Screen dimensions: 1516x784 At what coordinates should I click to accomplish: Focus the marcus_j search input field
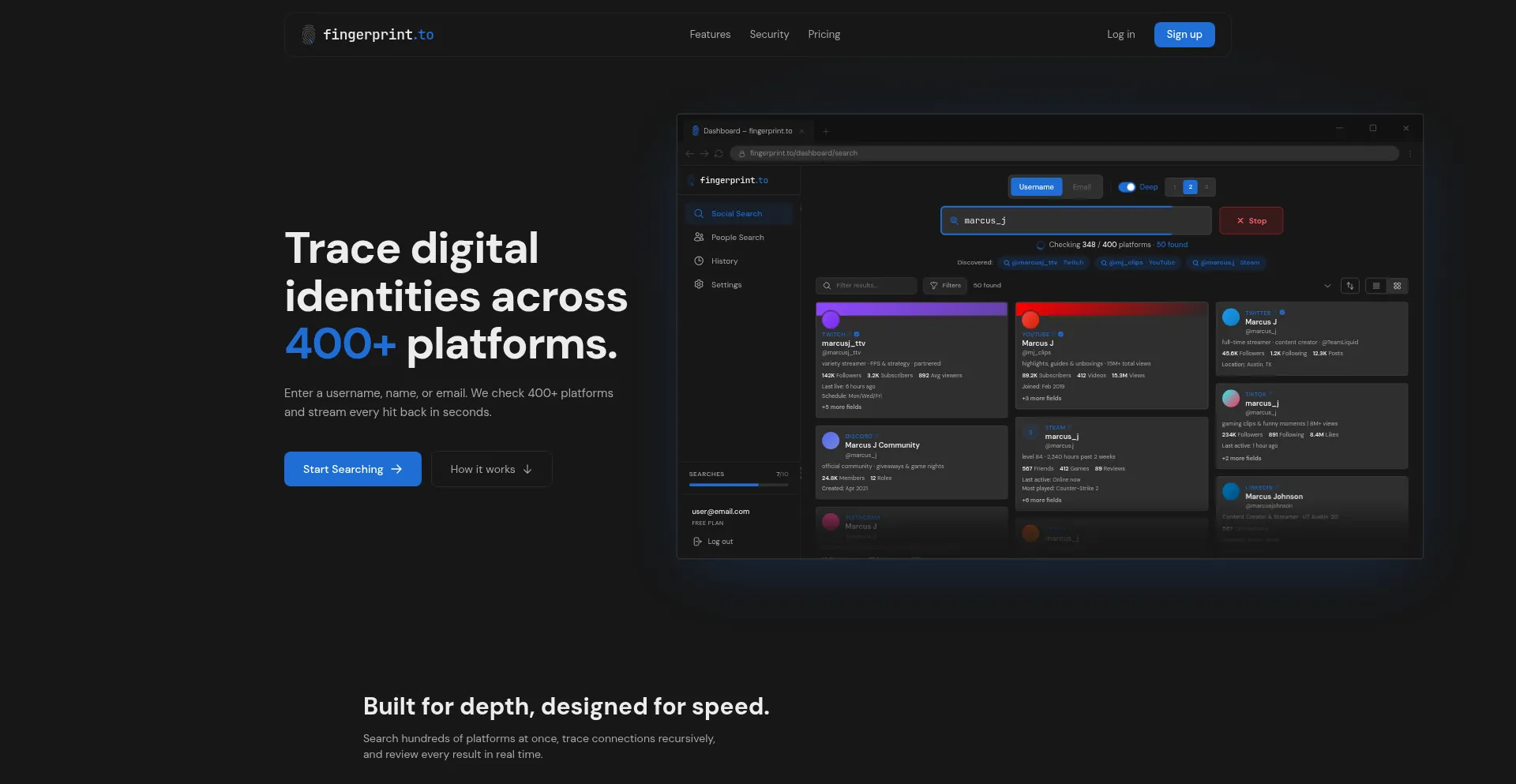1076,221
